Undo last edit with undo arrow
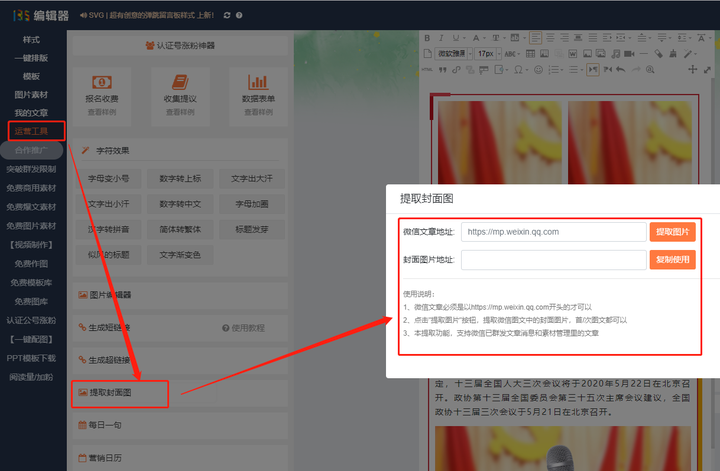Image resolution: width=720 pixels, height=471 pixels. click(620, 70)
